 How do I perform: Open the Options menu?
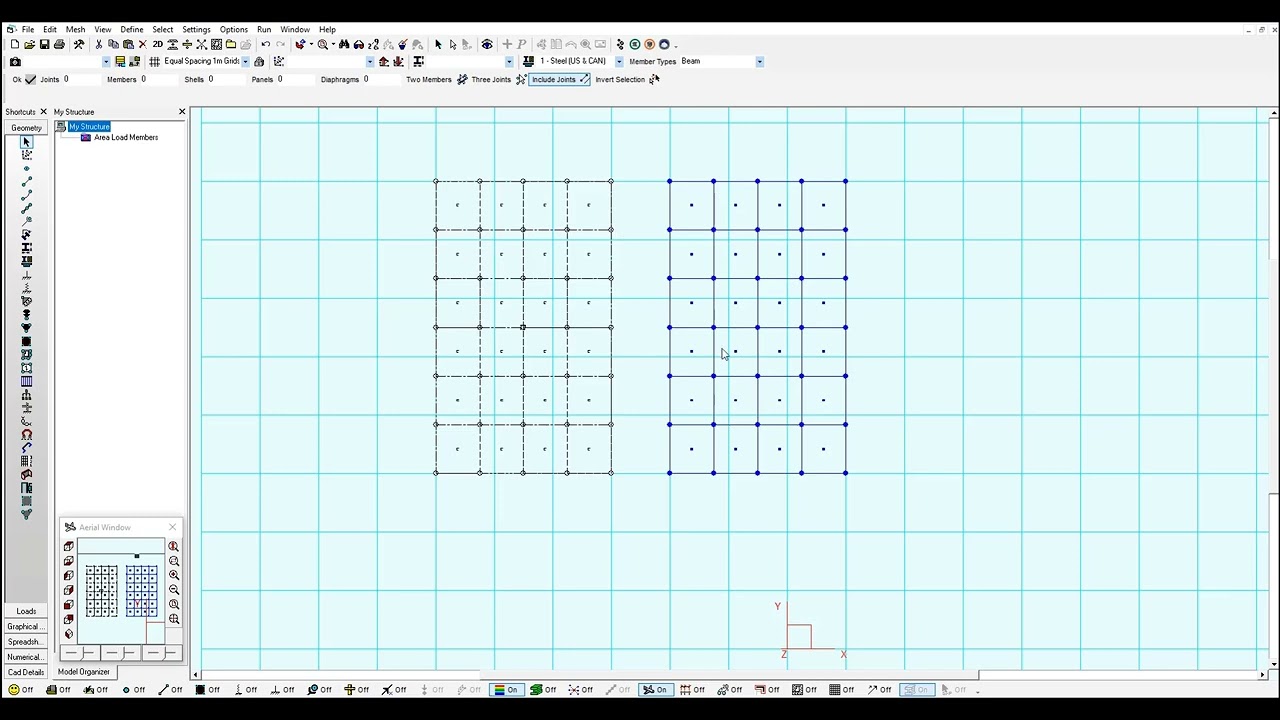tap(234, 29)
